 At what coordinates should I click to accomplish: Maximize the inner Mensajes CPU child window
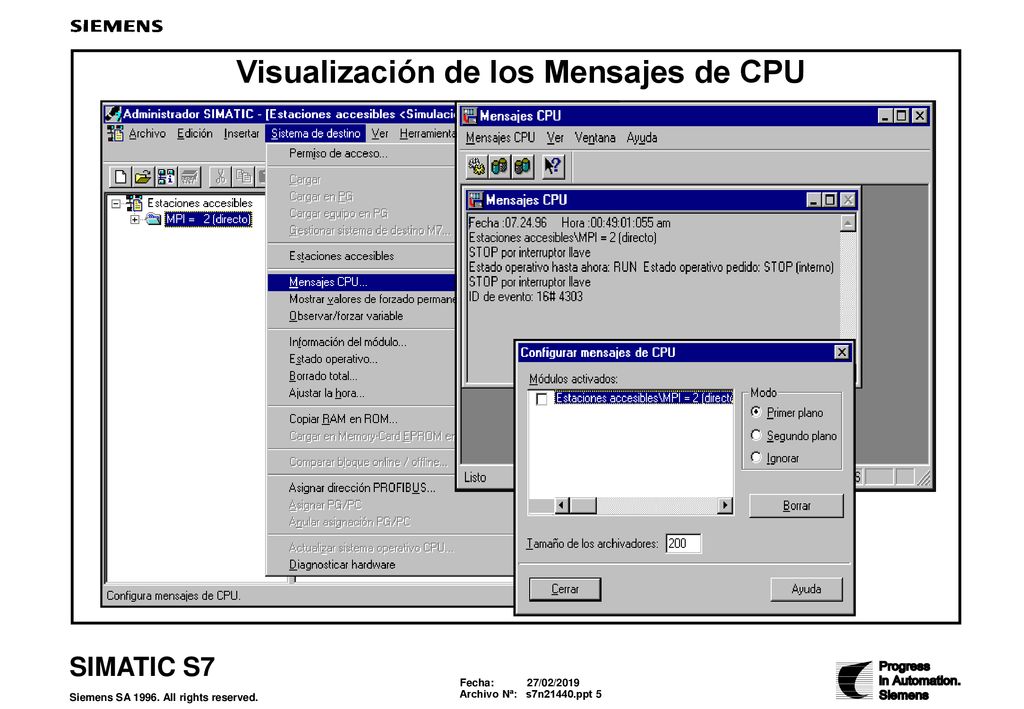829,200
